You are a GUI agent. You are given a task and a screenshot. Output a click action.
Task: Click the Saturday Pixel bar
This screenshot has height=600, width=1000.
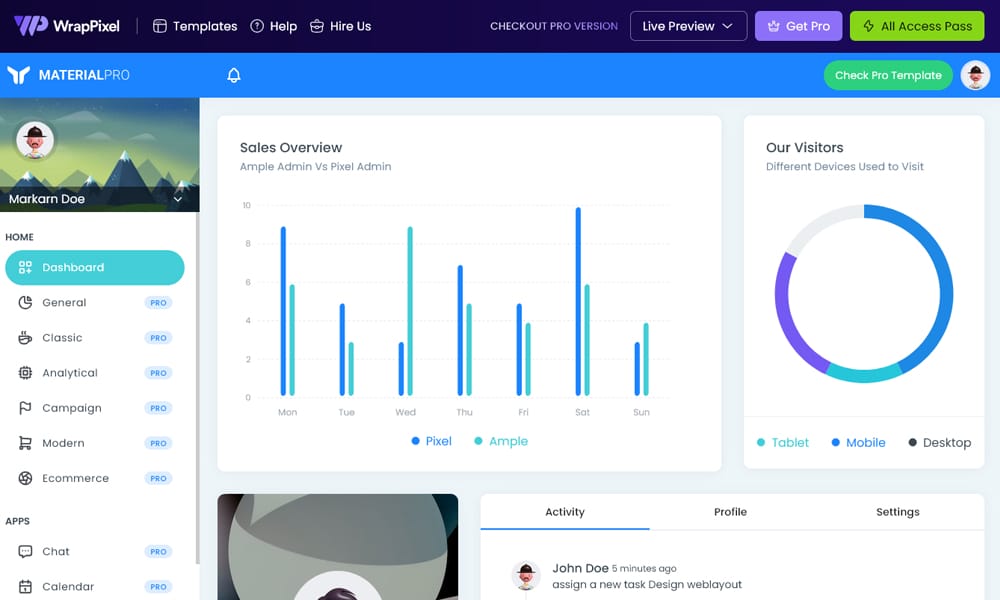(x=578, y=302)
